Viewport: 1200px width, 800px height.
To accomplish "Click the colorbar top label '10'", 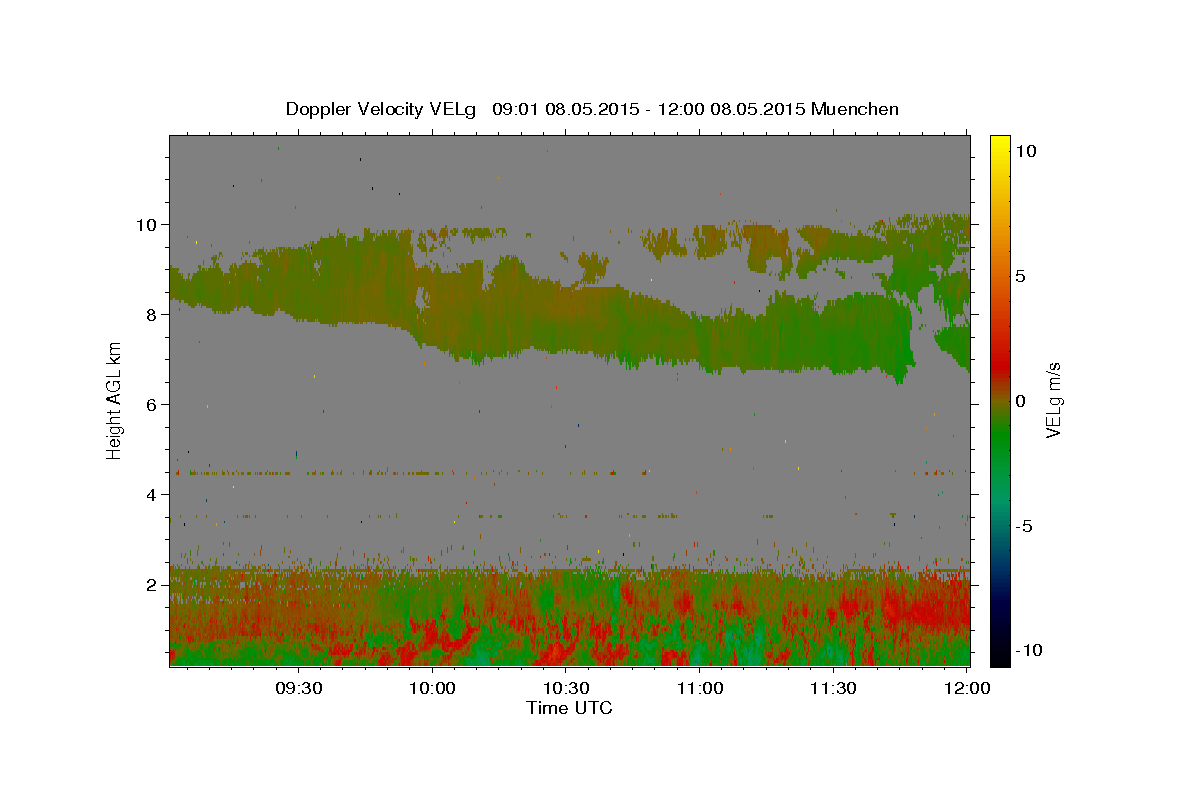I will click(1025, 151).
